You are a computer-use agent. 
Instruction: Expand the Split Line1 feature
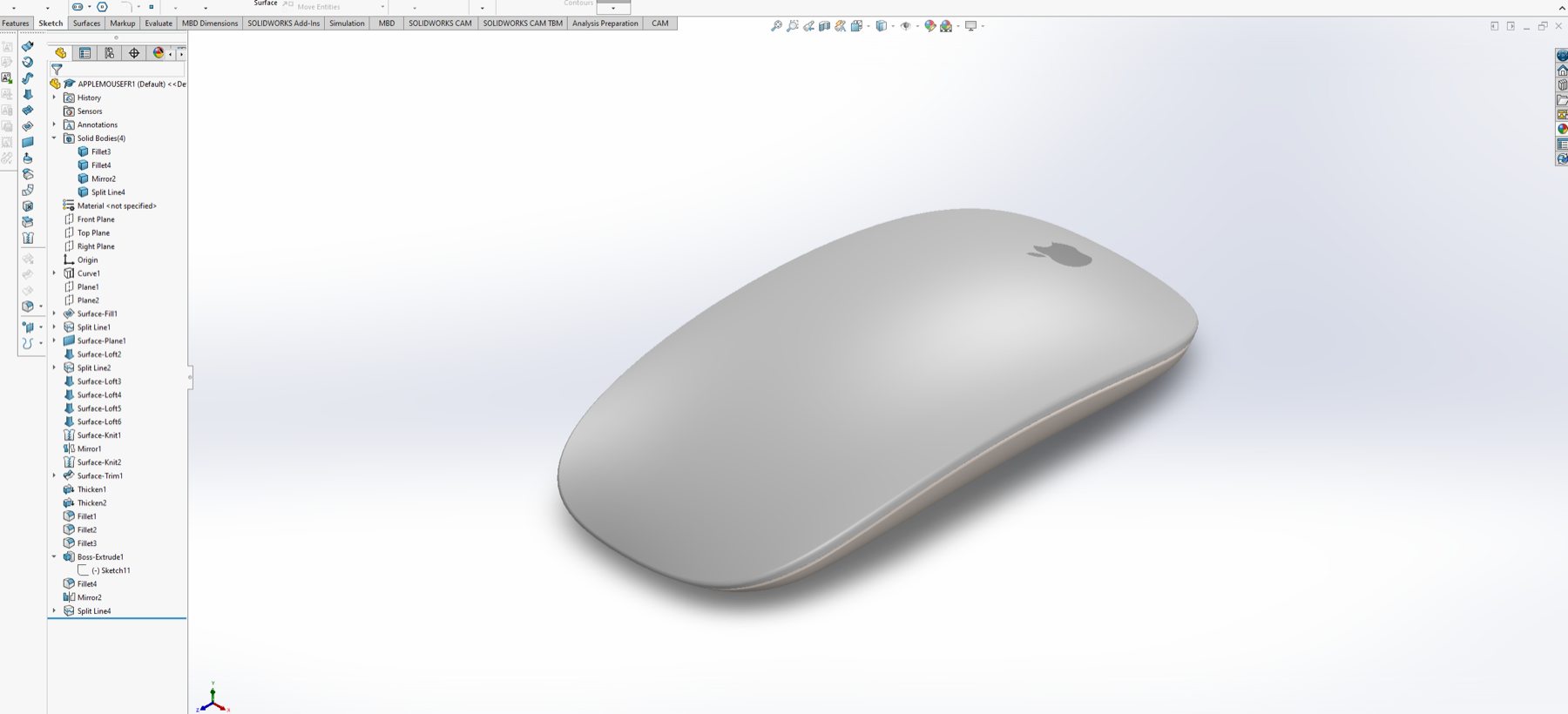tap(54, 327)
